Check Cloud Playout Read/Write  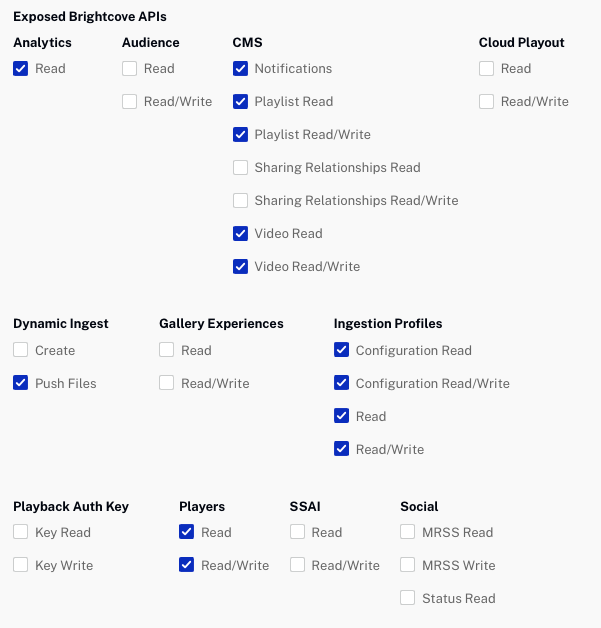[x=487, y=102]
